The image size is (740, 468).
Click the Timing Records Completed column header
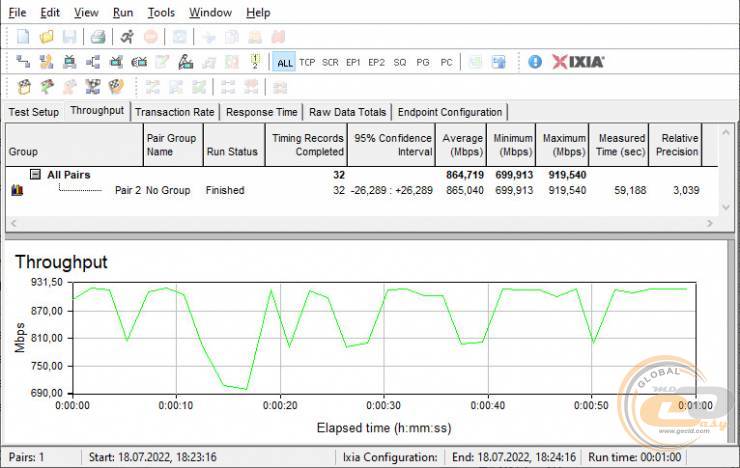306,145
